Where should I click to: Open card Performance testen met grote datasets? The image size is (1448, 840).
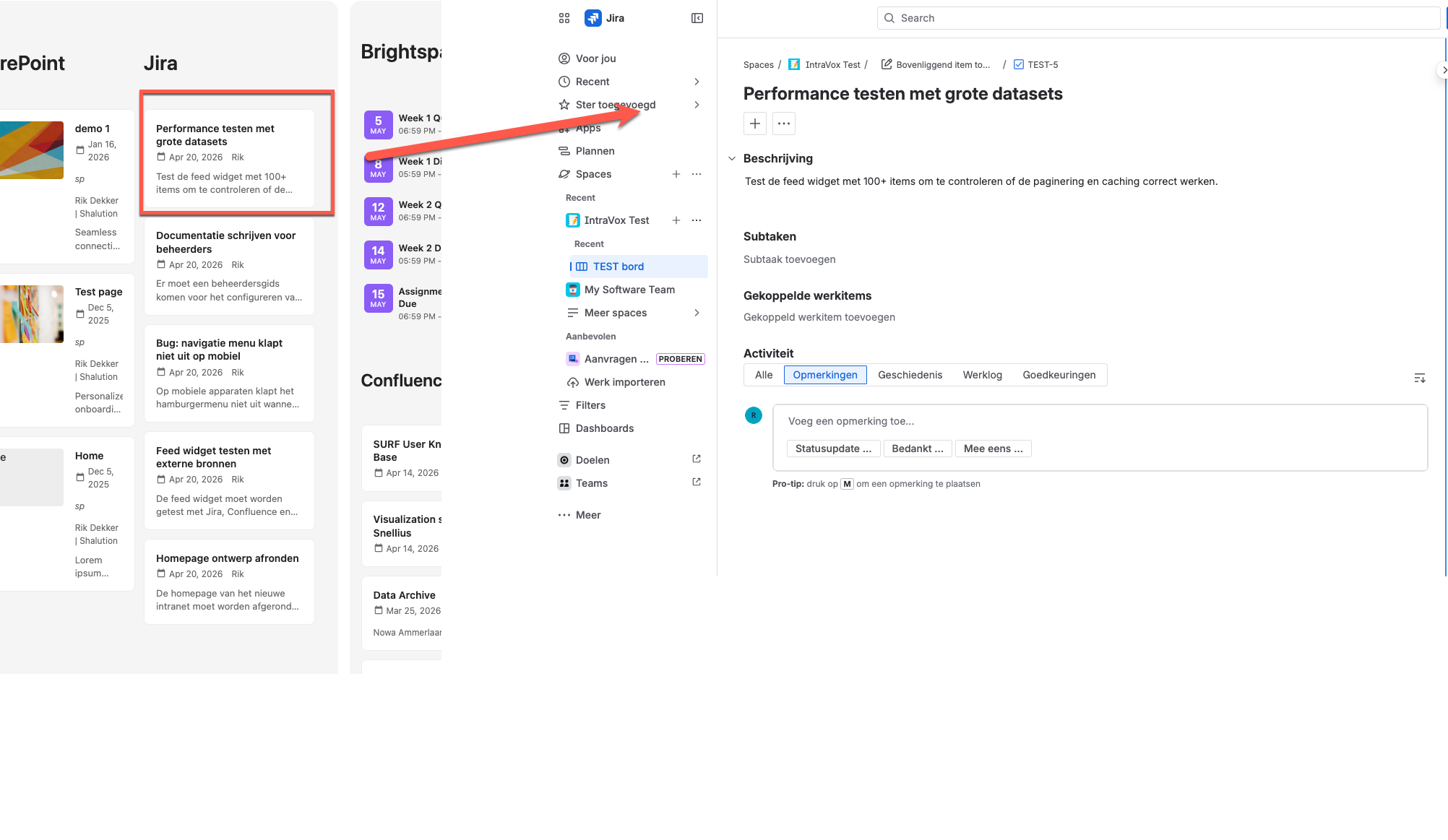229,159
